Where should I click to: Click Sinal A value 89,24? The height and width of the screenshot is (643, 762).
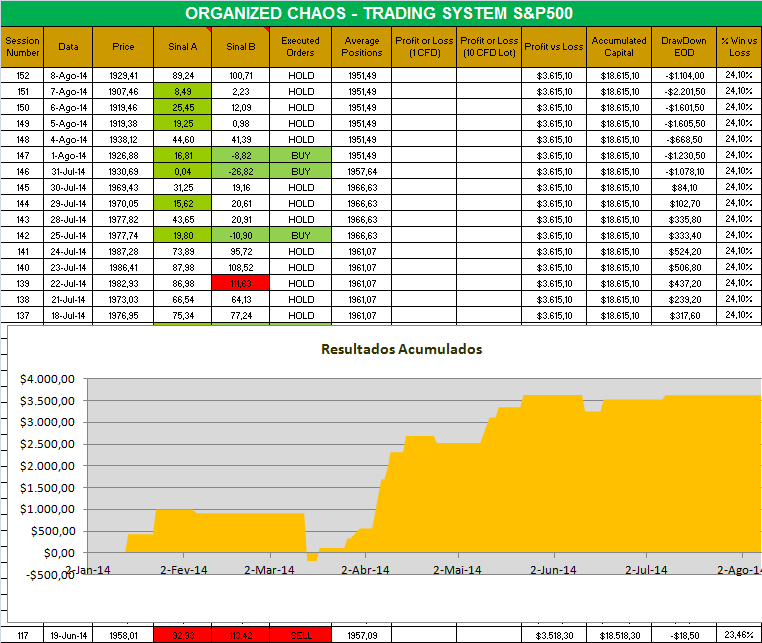(183, 75)
